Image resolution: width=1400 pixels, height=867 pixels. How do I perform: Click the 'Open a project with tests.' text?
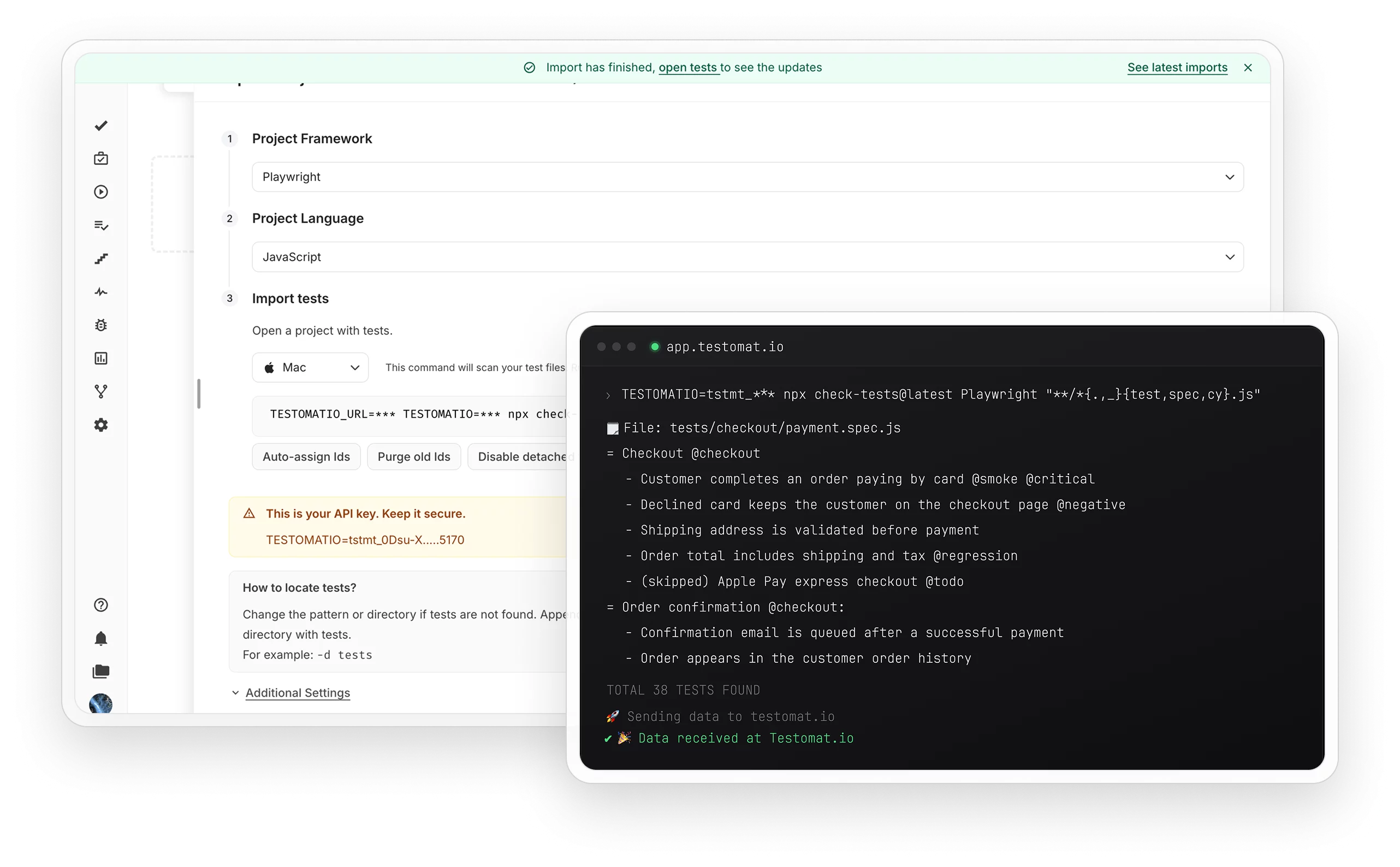tap(322, 331)
